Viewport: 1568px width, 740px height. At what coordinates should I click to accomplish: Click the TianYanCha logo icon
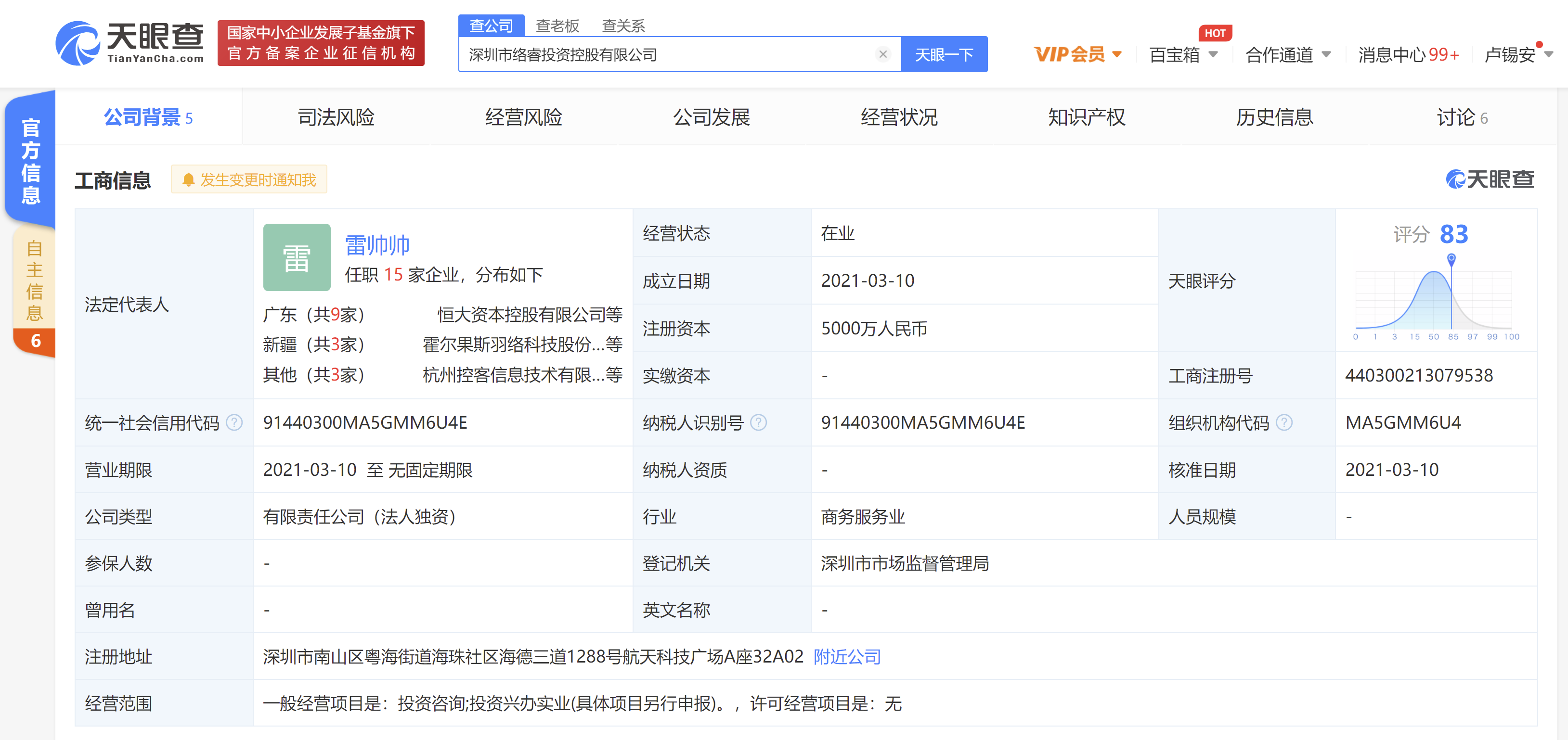tap(78, 43)
